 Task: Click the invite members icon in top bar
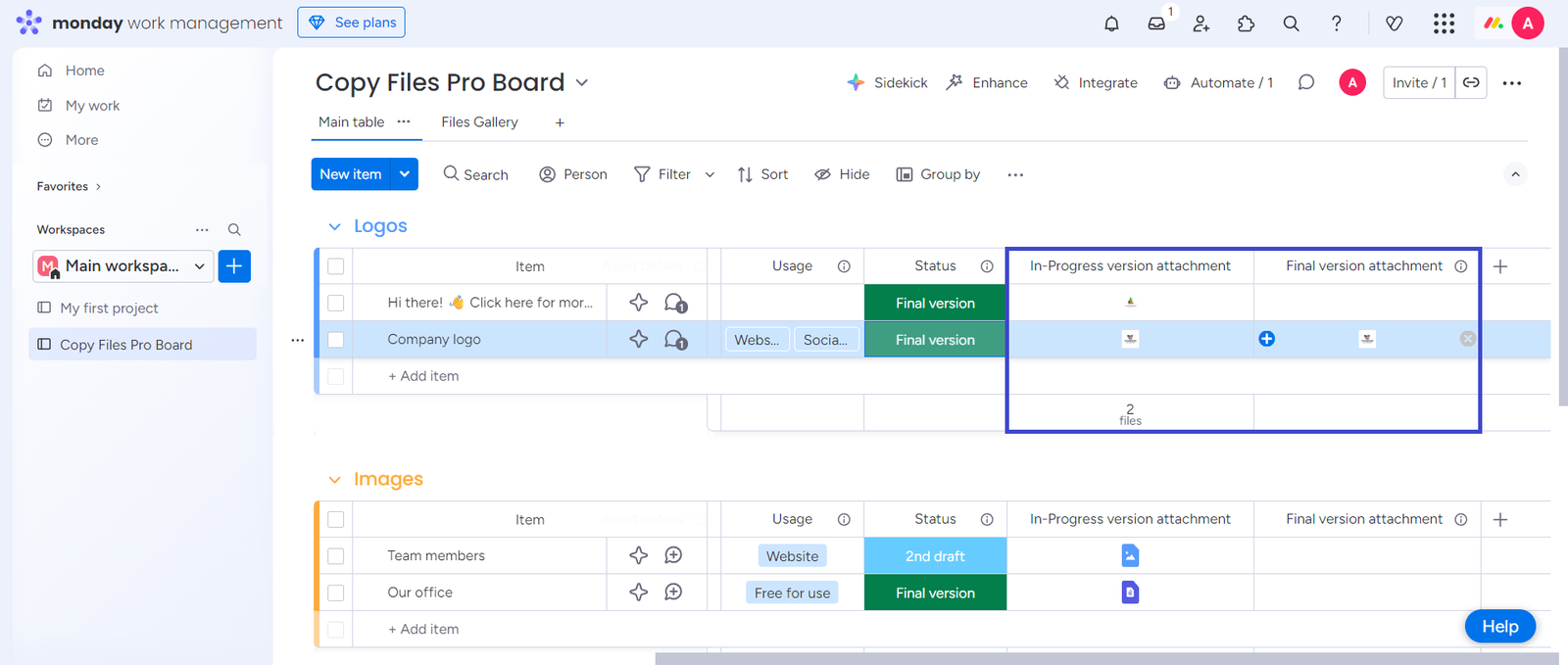click(x=1201, y=24)
